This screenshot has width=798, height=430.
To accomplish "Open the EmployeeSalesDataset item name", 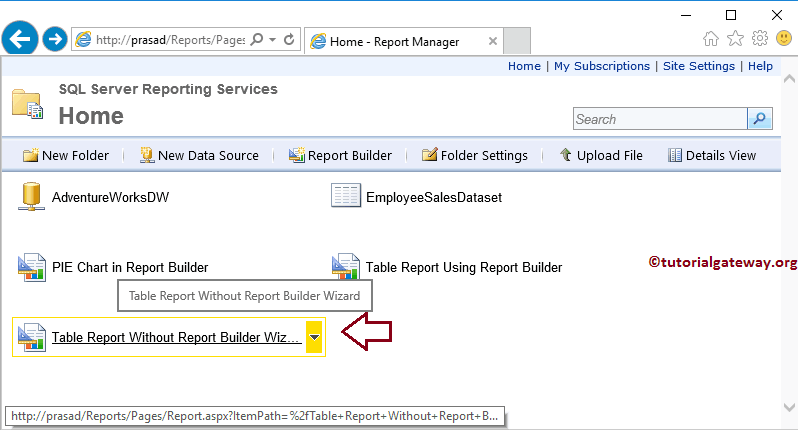I will 434,197.
